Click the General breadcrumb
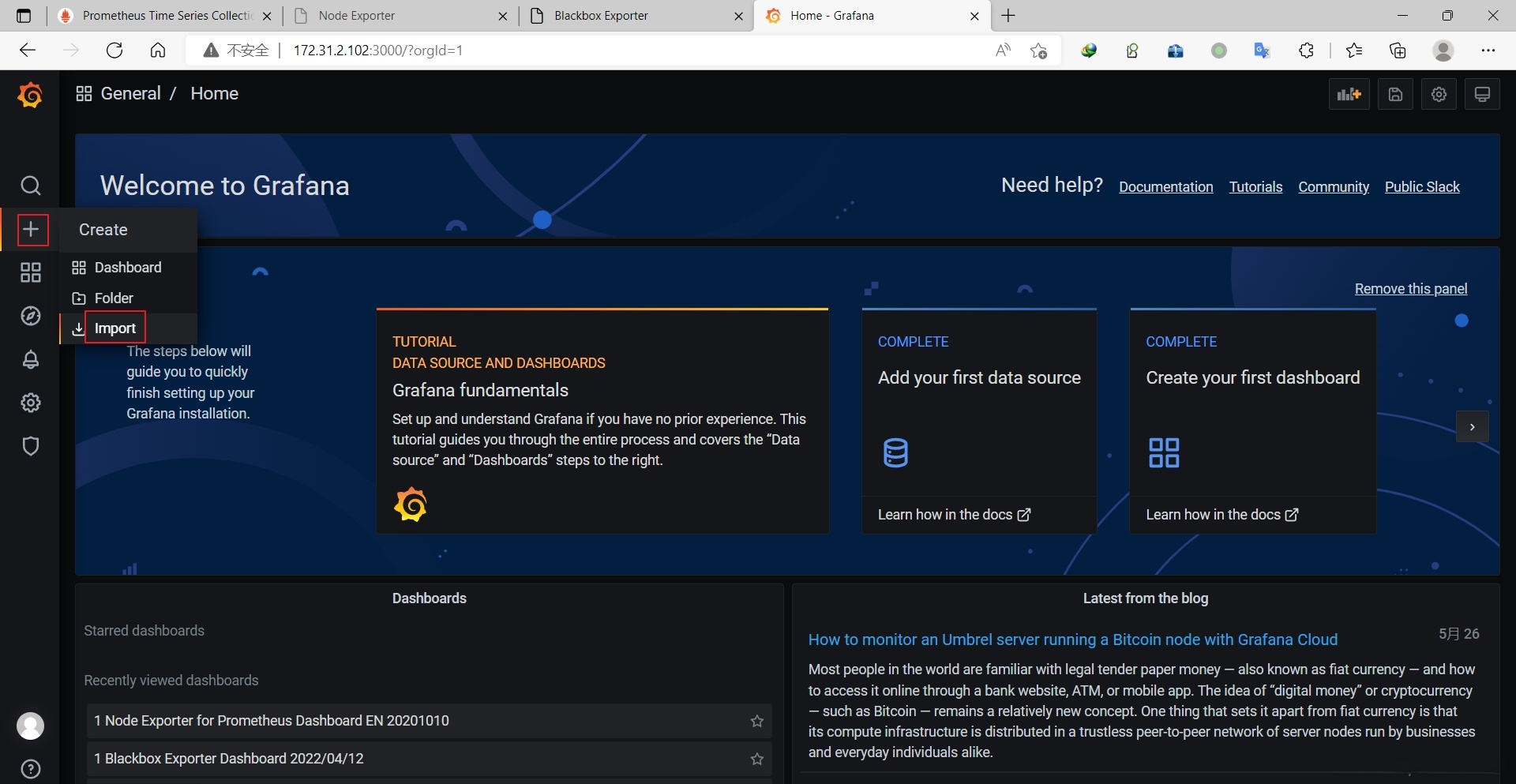 point(131,94)
